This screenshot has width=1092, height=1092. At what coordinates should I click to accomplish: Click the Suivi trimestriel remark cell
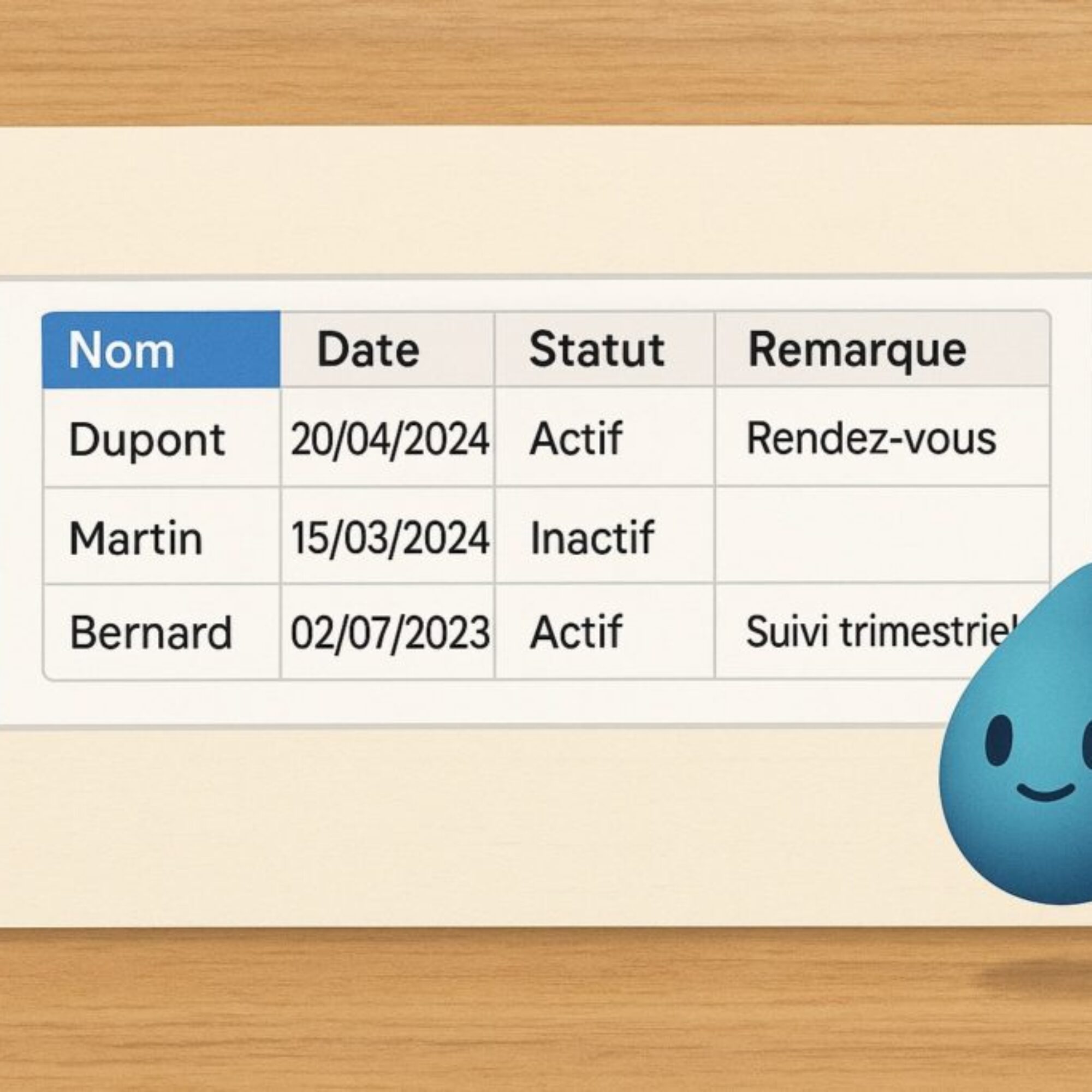(865, 632)
